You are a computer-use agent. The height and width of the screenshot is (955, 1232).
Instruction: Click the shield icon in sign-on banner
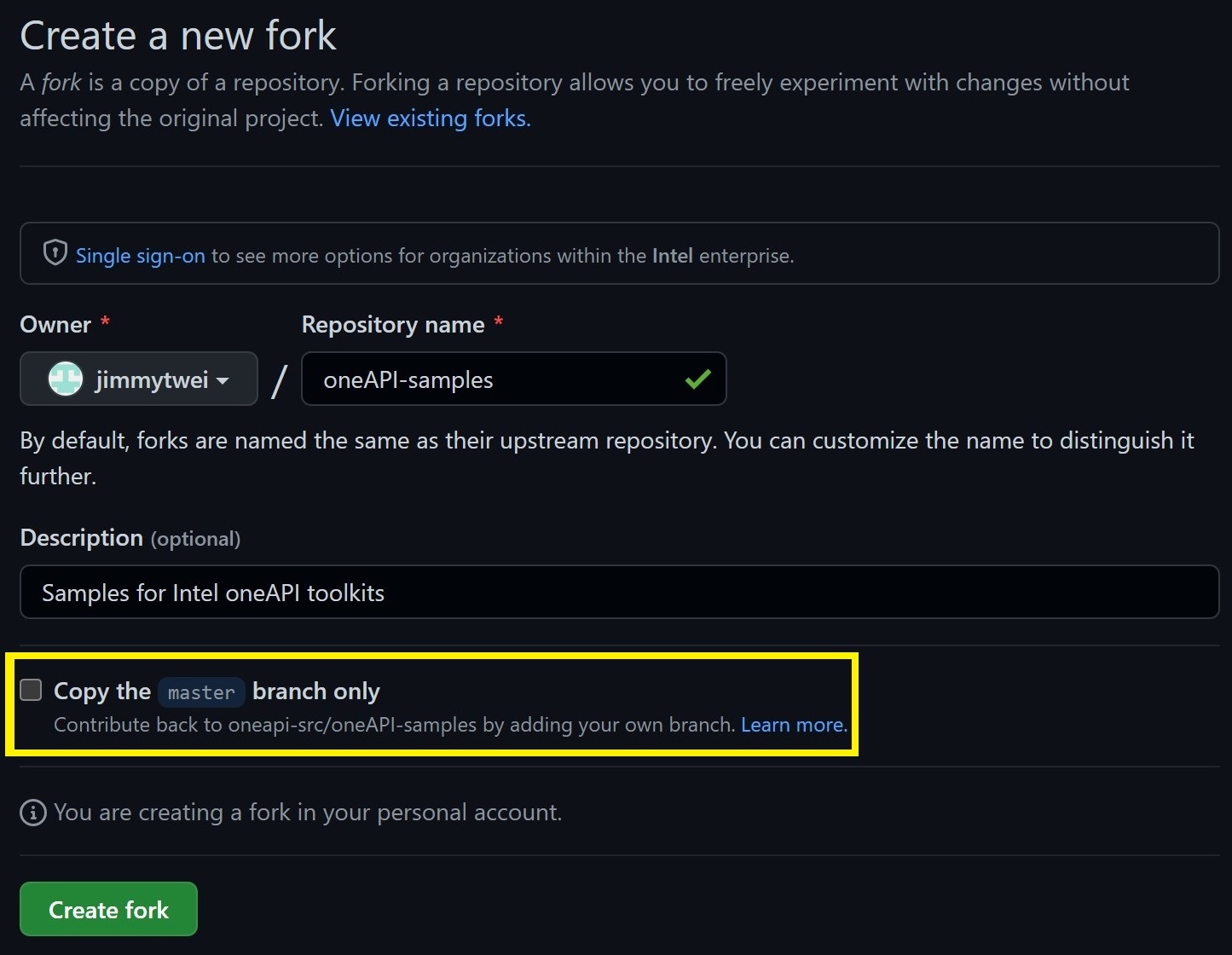coord(55,253)
